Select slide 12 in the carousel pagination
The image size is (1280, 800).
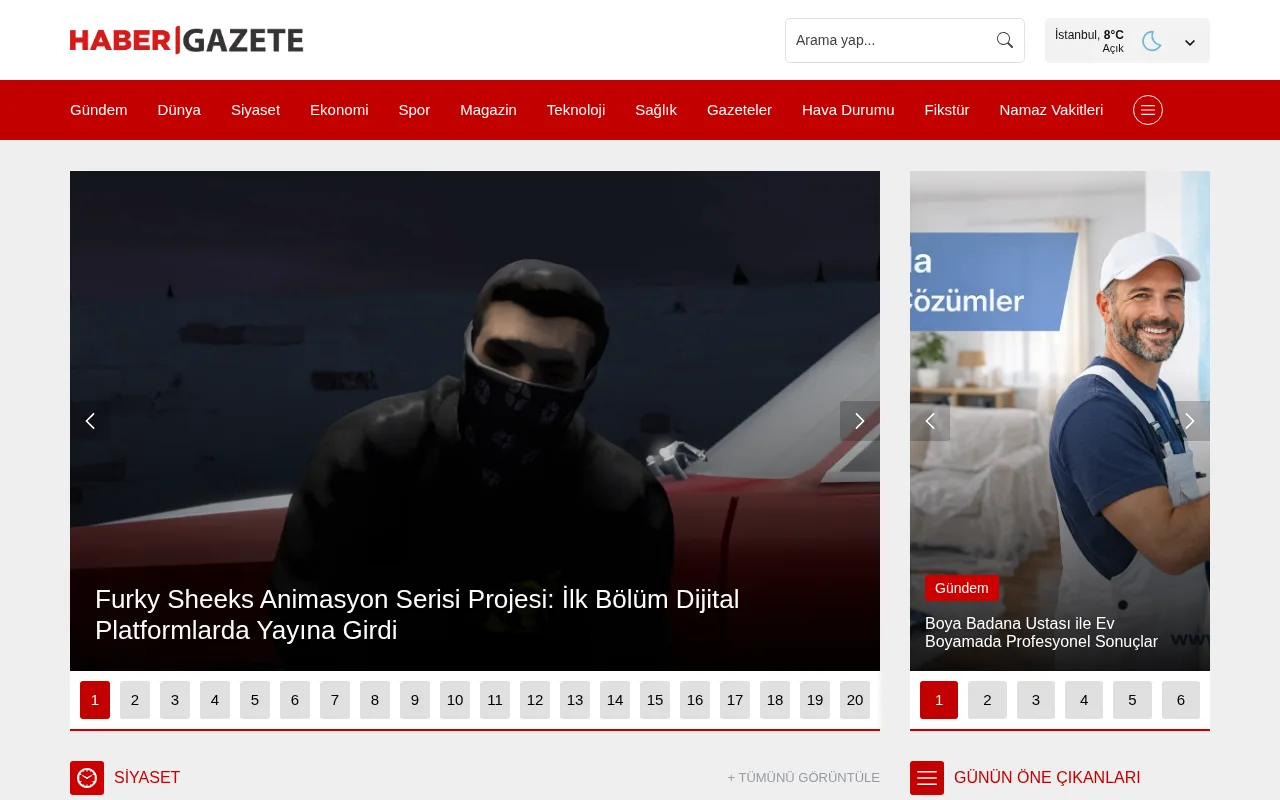pyautogui.click(x=535, y=700)
